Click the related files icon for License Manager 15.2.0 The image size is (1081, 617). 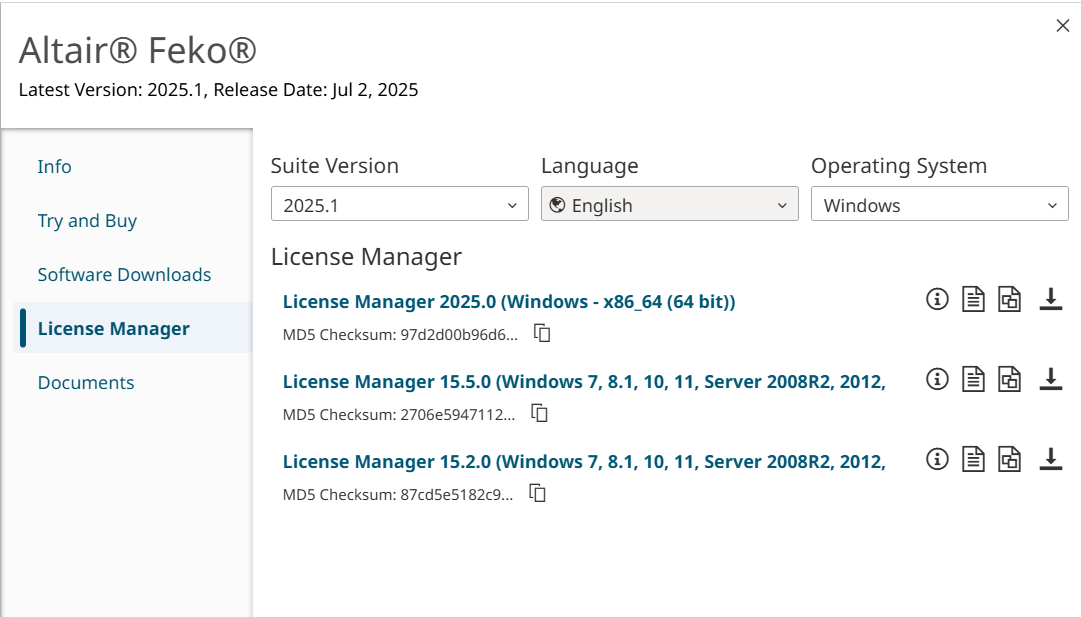pyautogui.click(x=1009, y=459)
